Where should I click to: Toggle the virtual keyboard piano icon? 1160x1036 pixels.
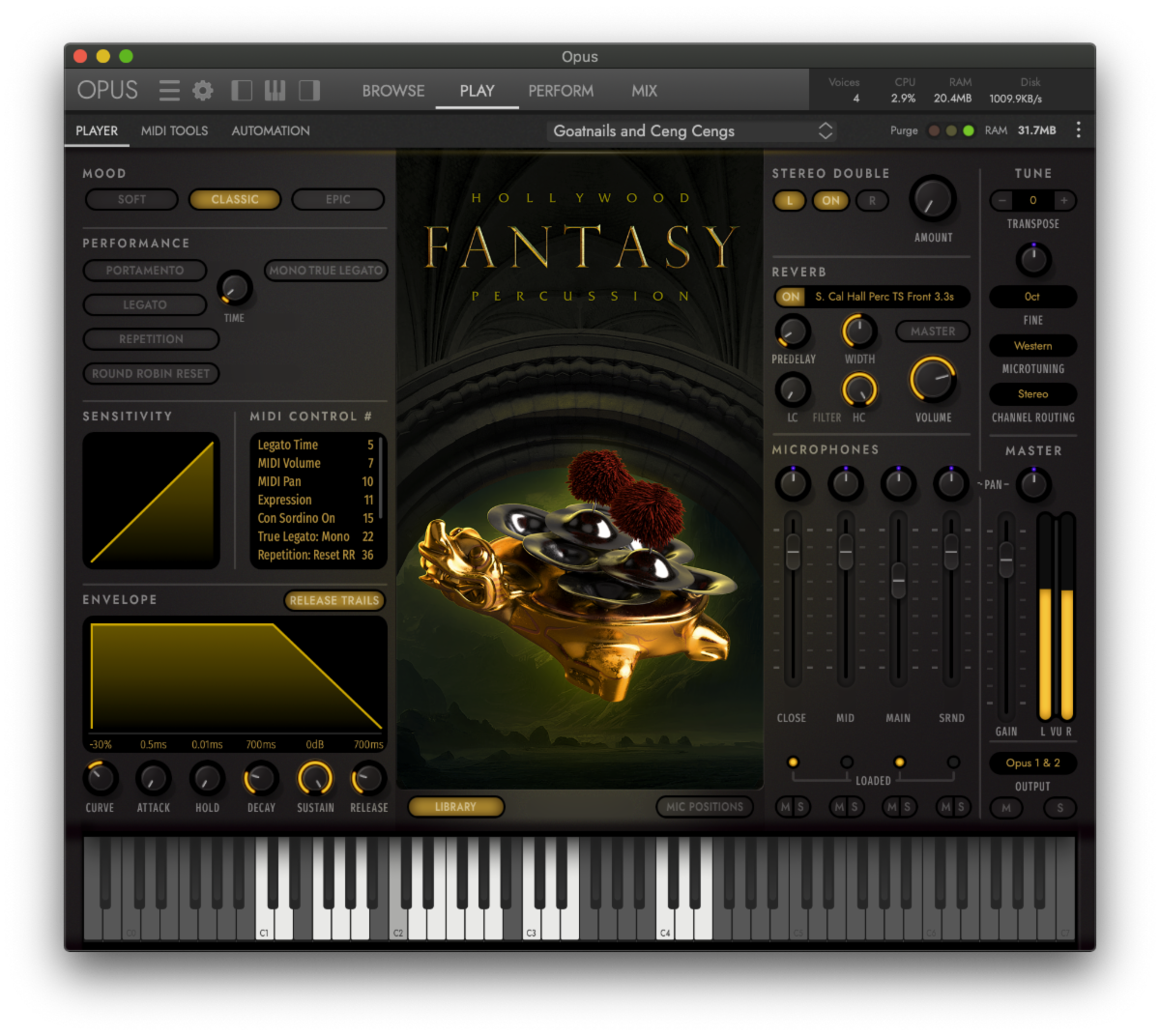275,91
